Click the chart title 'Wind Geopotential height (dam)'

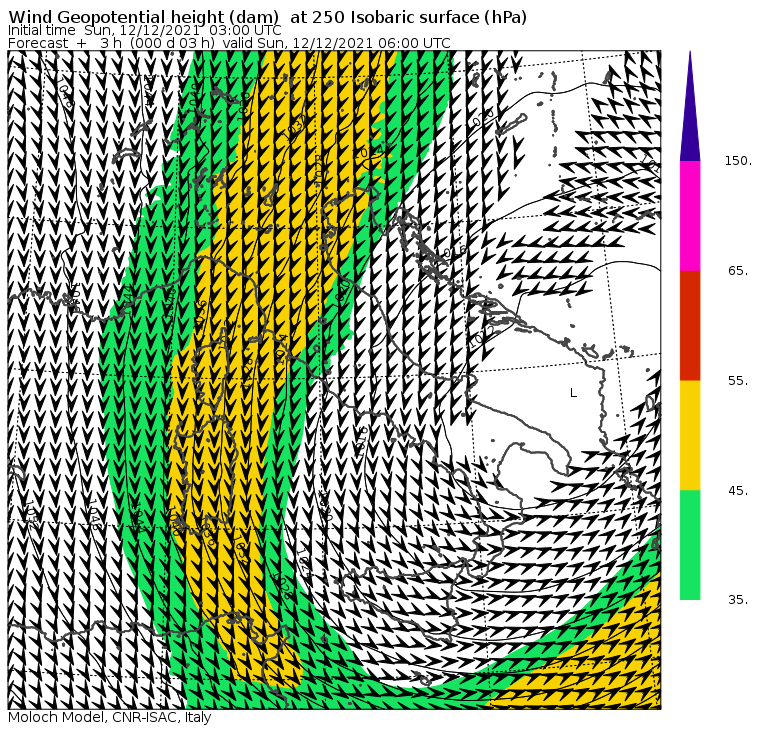coord(143,17)
